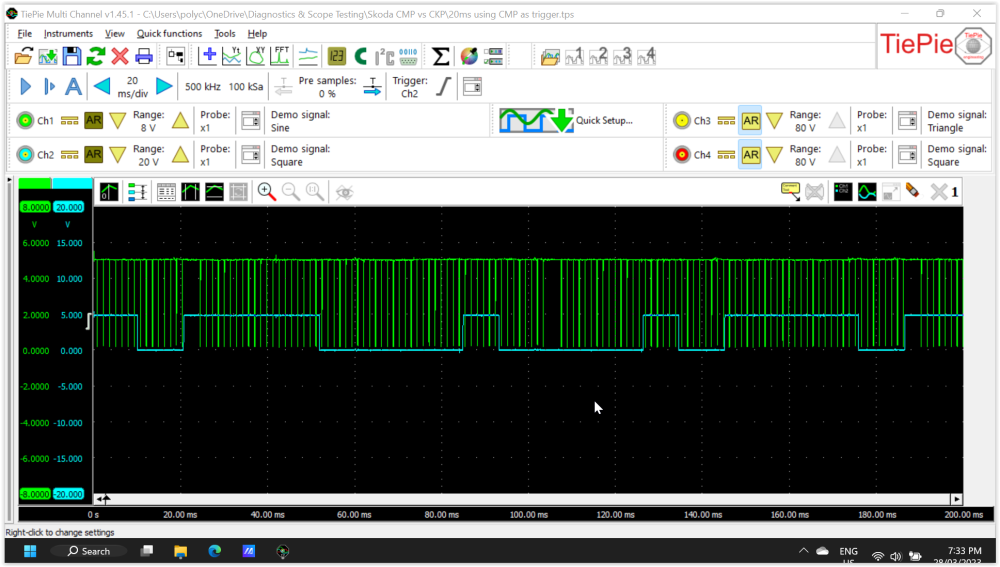Toggle Ch3 auto ranging AR button
Image resolution: width=1000 pixels, height=567 pixels.
point(751,121)
